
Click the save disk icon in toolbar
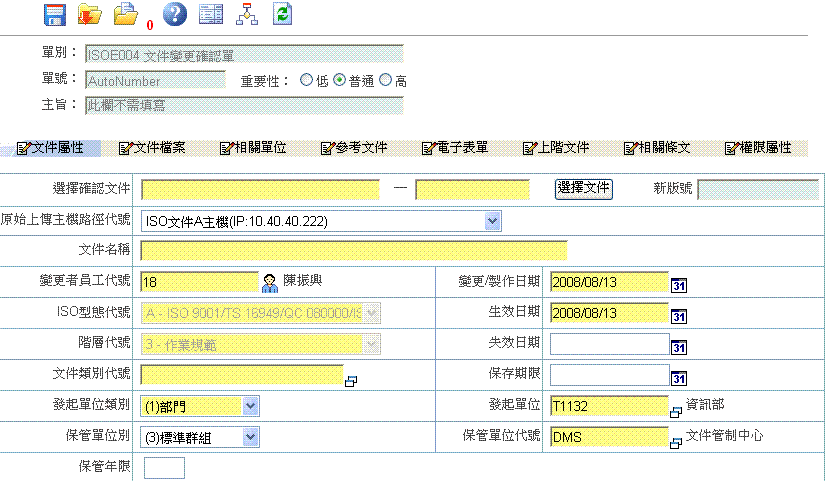pos(55,14)
